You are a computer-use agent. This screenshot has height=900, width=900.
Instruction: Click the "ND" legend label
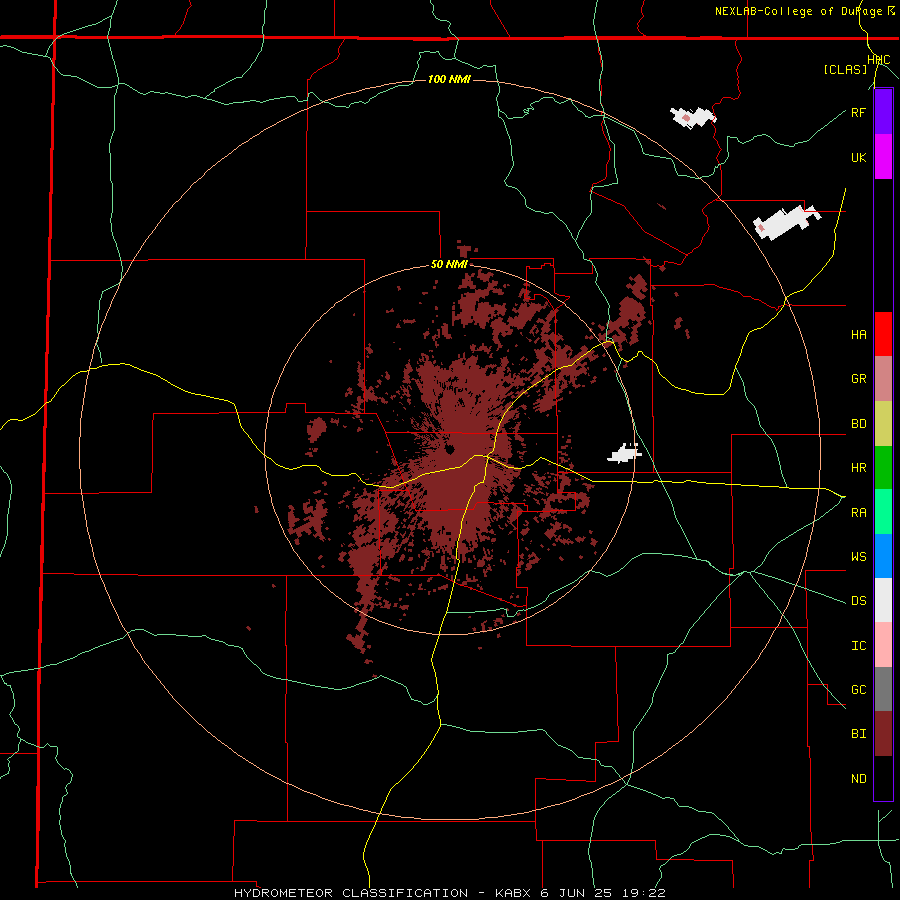point(858,779)
